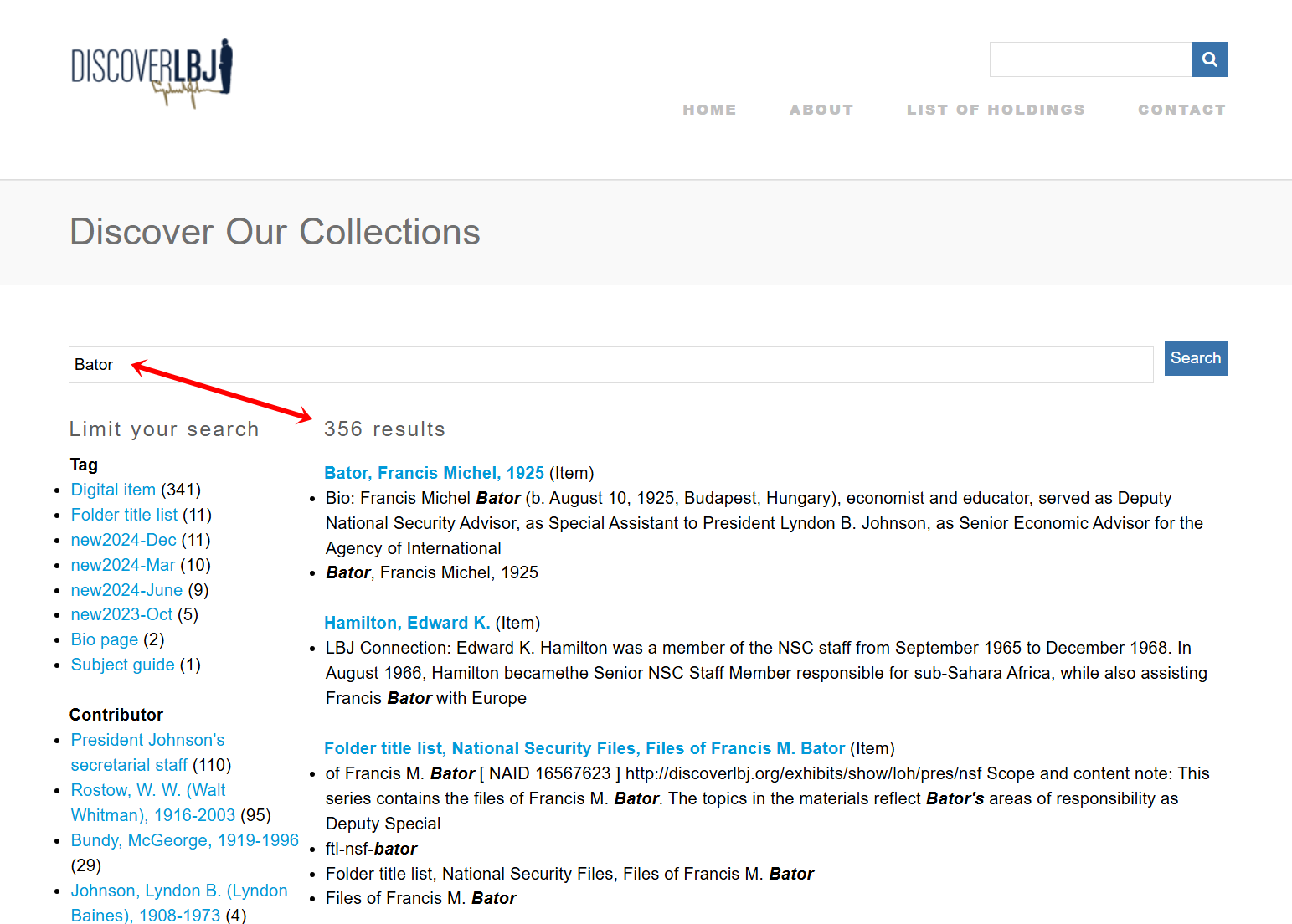The height and width of the screenshot is (924, 1292).
Task: Filter results by Bio page tag
Action: [x=105, y=639]
